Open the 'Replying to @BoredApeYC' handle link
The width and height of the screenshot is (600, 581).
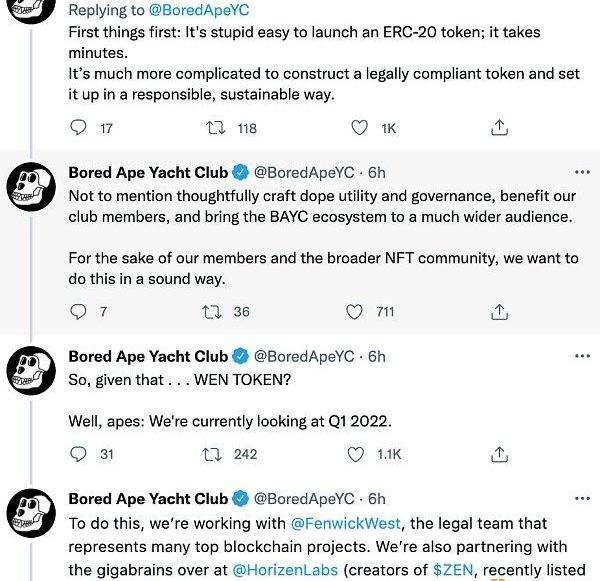pyautogui.click(x=199, y=10)
